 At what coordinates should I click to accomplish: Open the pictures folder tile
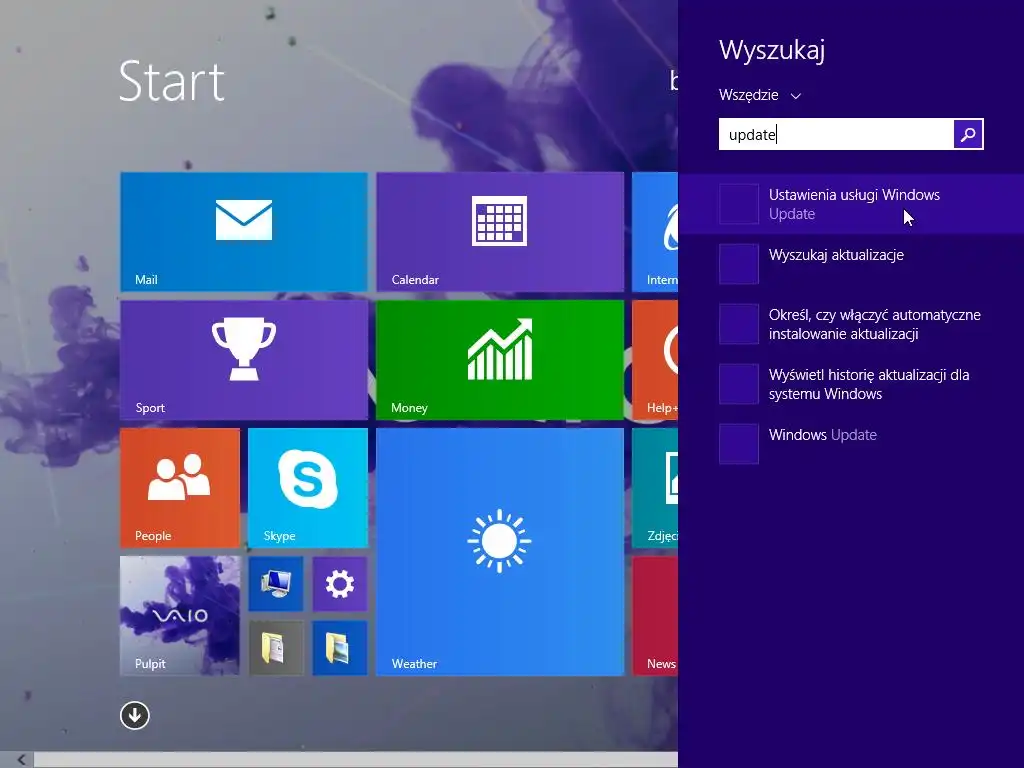(340, 648)
